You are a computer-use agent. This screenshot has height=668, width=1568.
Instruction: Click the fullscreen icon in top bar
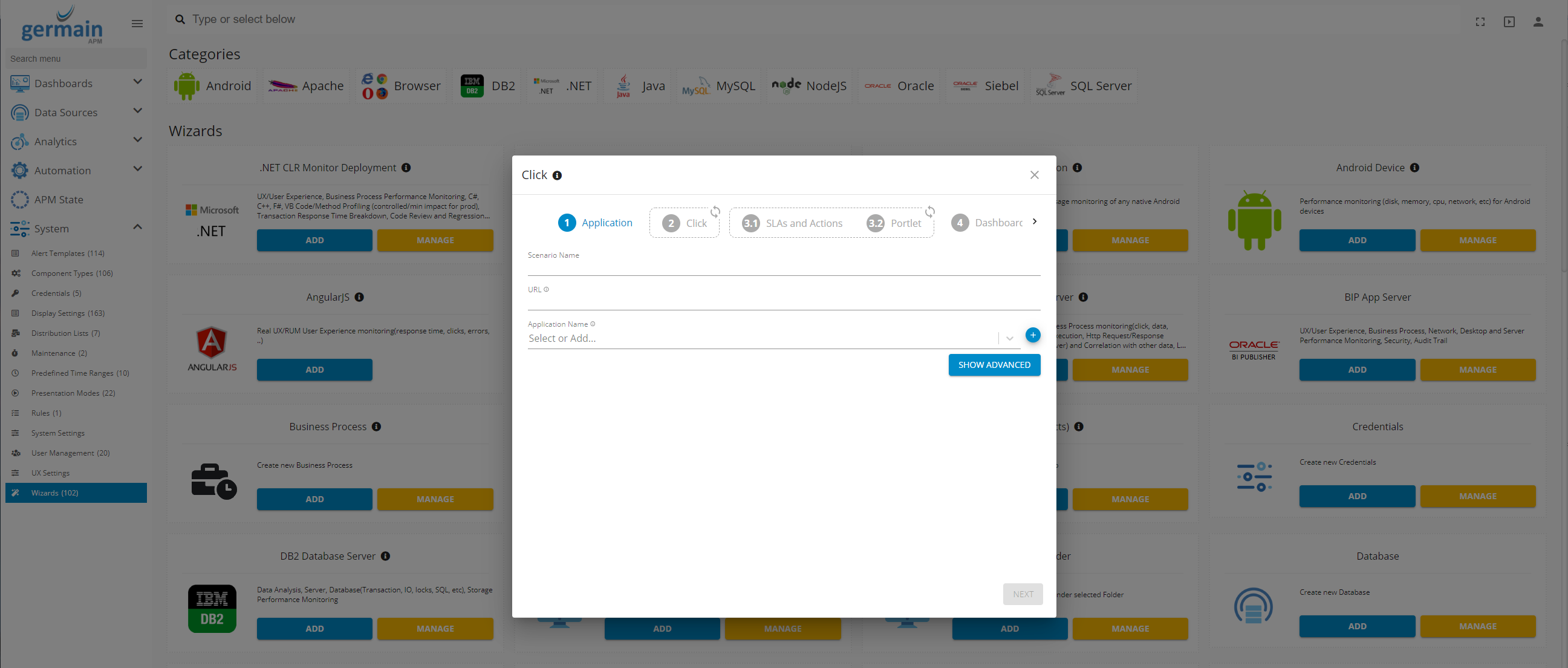(x=1480, y=21)
